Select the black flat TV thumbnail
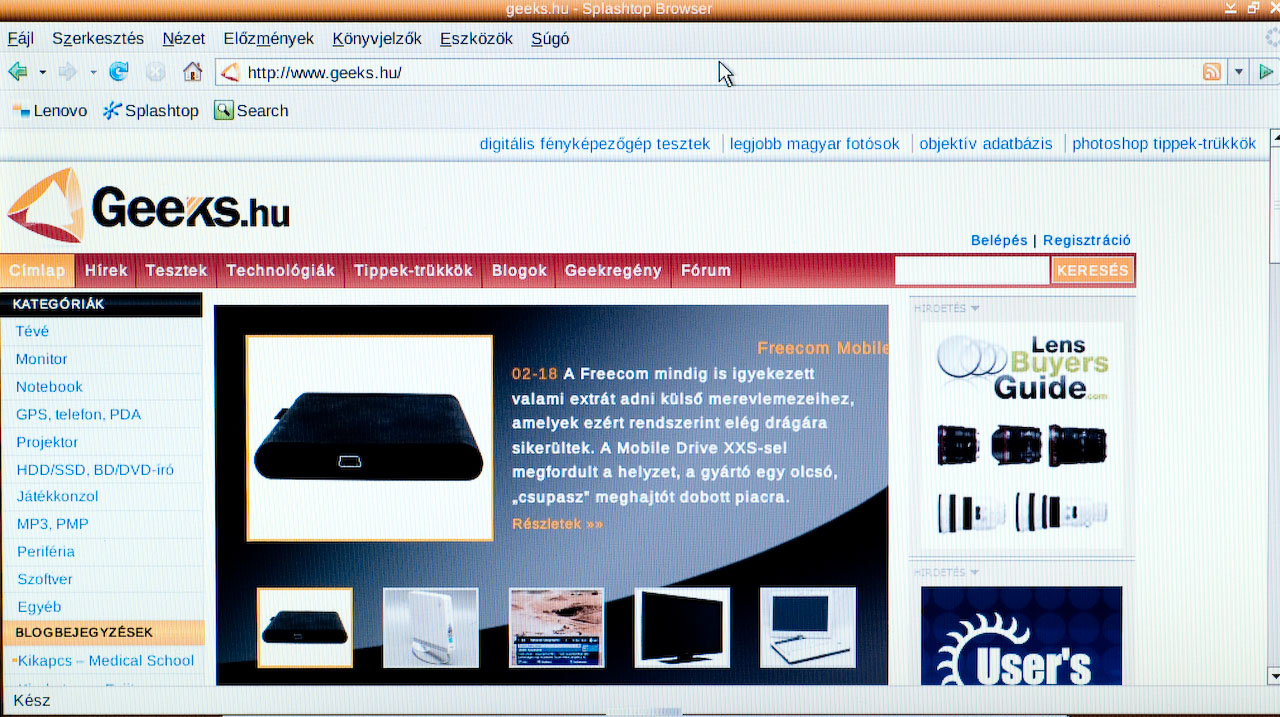 click(x=682, y=627)
